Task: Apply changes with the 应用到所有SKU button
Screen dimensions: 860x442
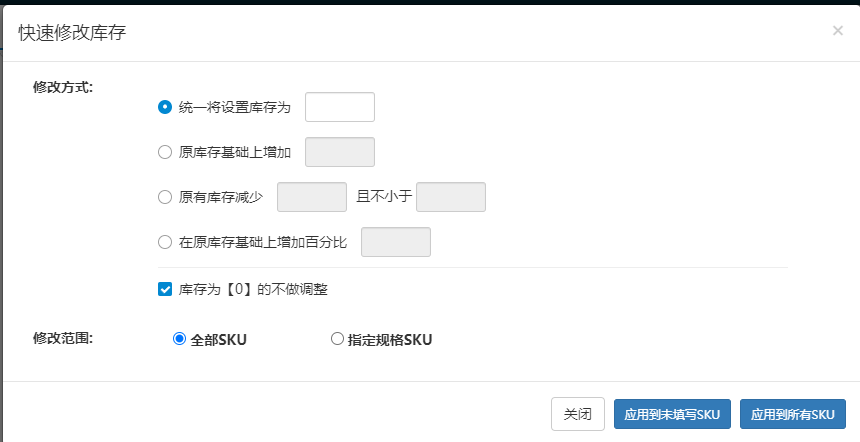Action: click(x=792, y=414)
